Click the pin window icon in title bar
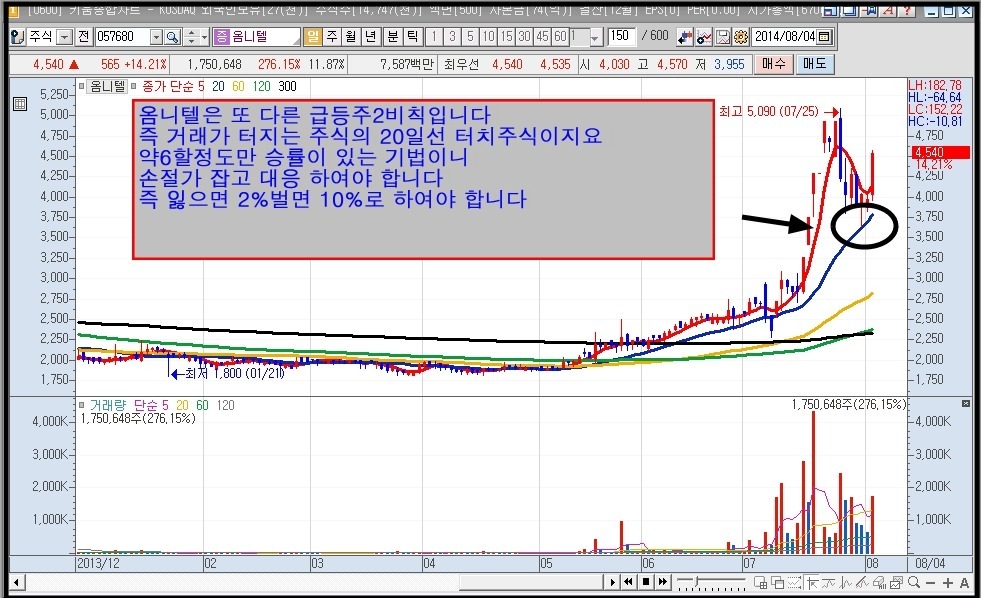The height and width of the screenshot is (598, 981). point(870,11)
